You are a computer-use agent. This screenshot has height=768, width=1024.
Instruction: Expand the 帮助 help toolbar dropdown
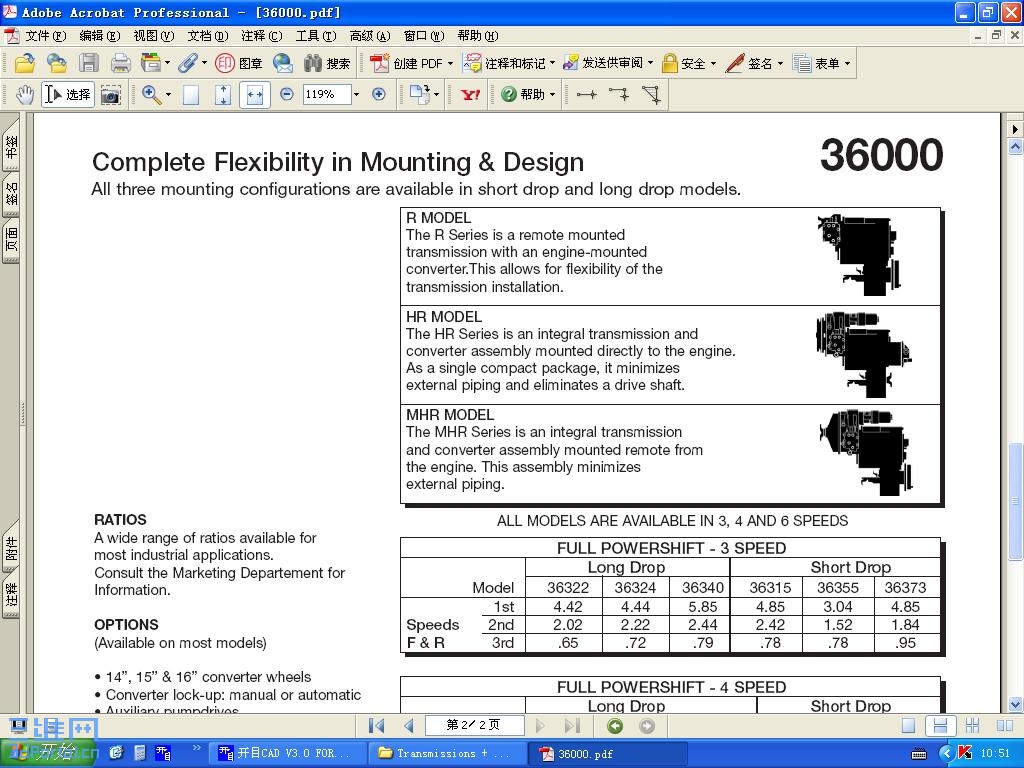[552, 95]
